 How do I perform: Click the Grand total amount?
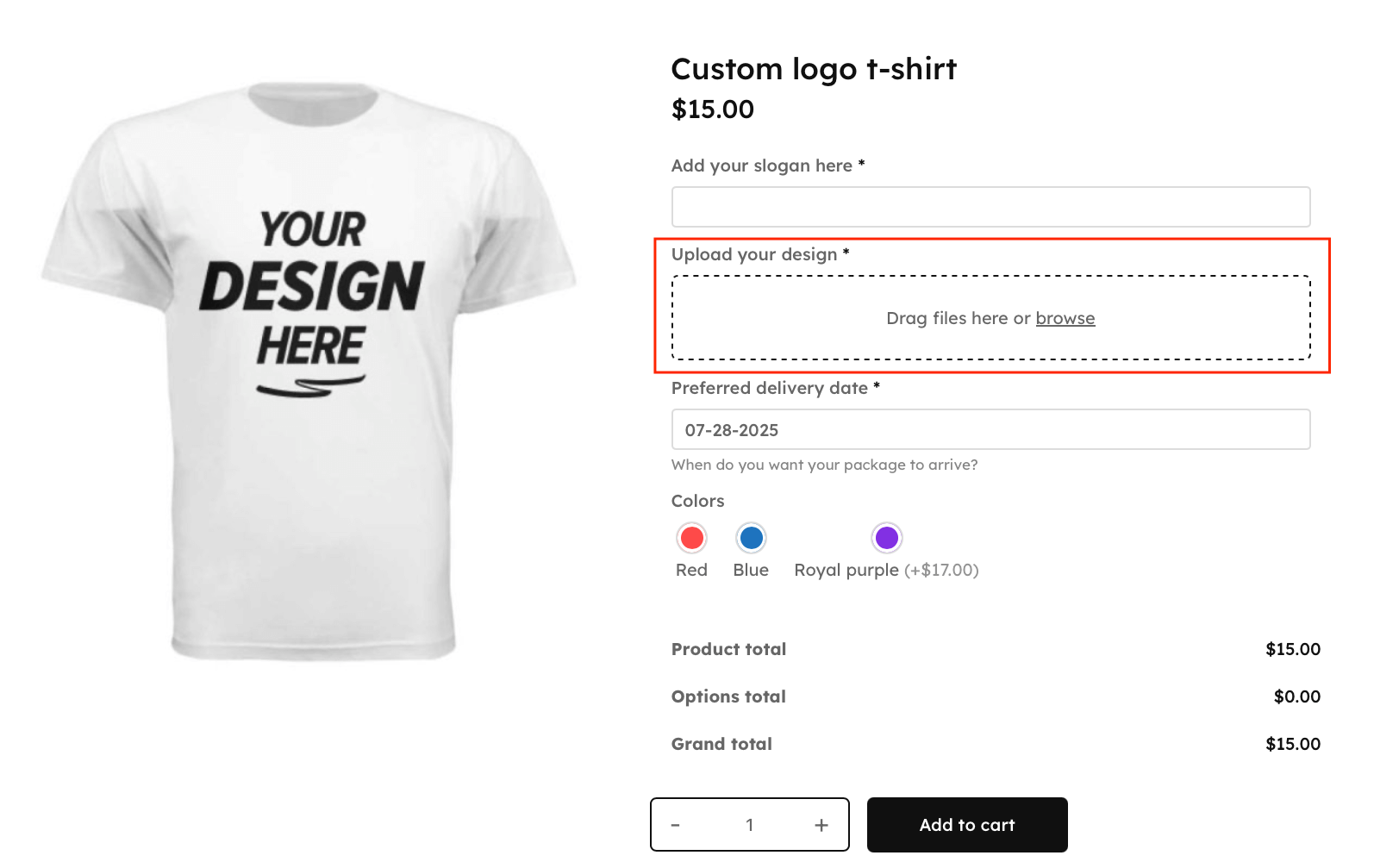tap(1292, 744)
